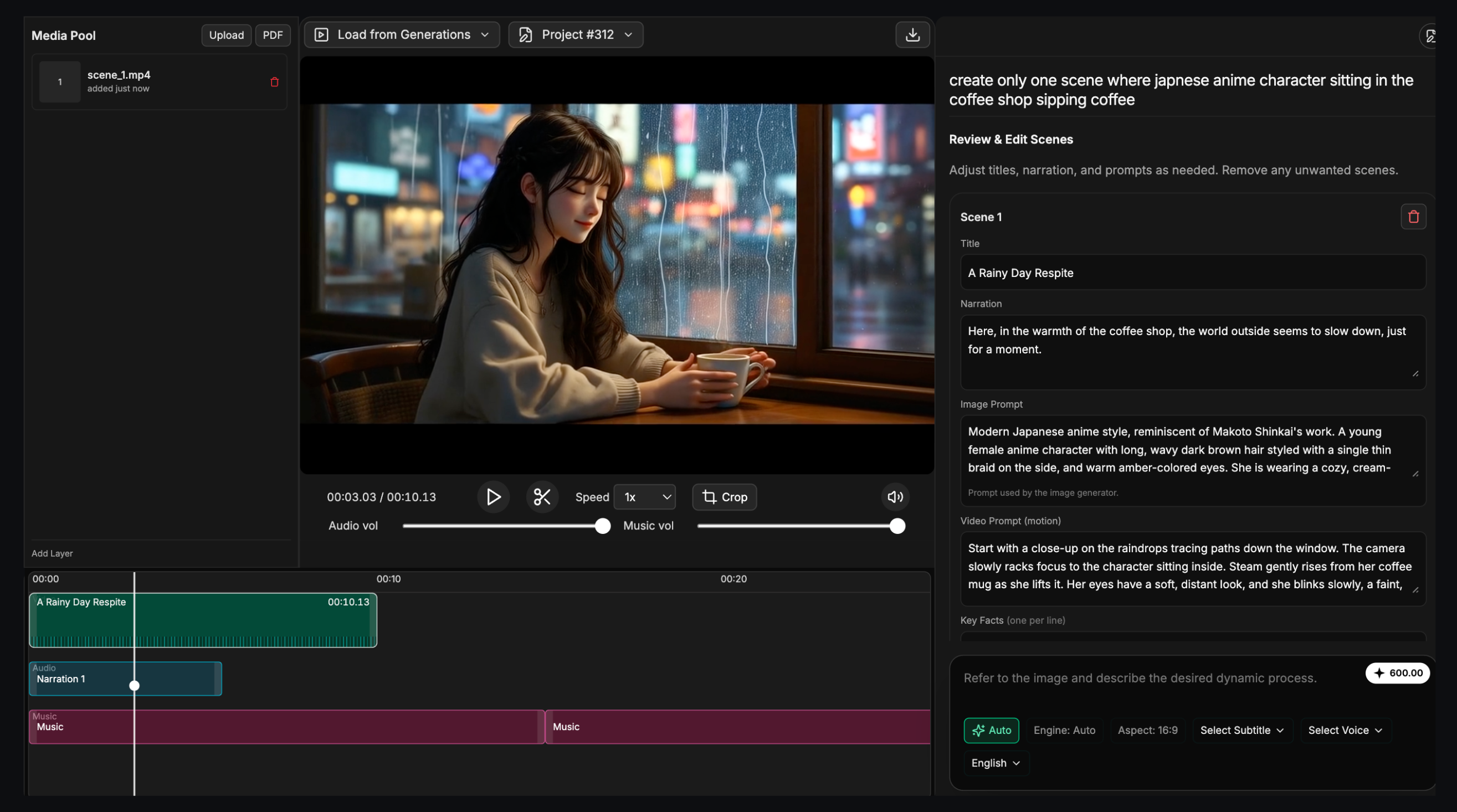Click the PDF button

[x=273, y=35]
